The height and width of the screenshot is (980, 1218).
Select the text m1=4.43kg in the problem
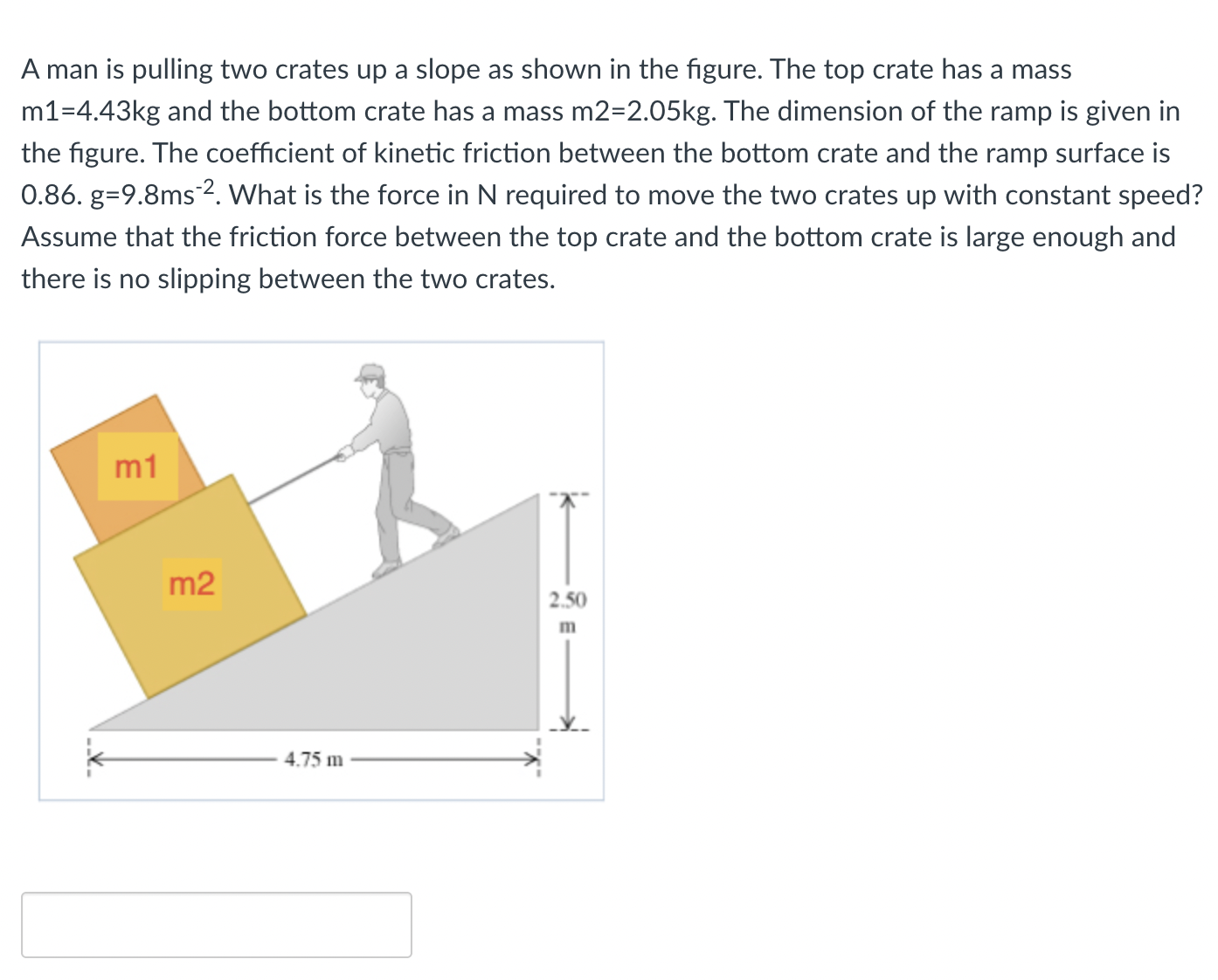(x=90, y=111)
